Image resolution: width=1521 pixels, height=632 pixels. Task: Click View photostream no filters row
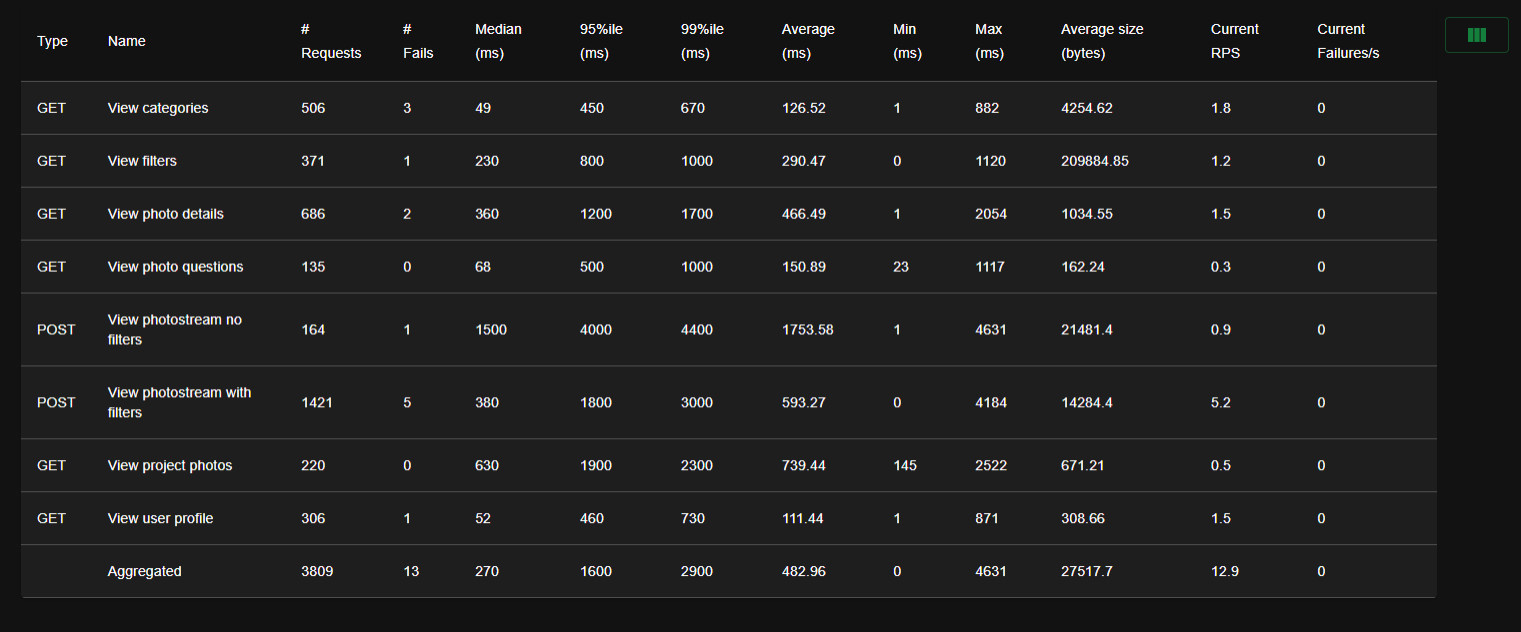coord(728,329)
